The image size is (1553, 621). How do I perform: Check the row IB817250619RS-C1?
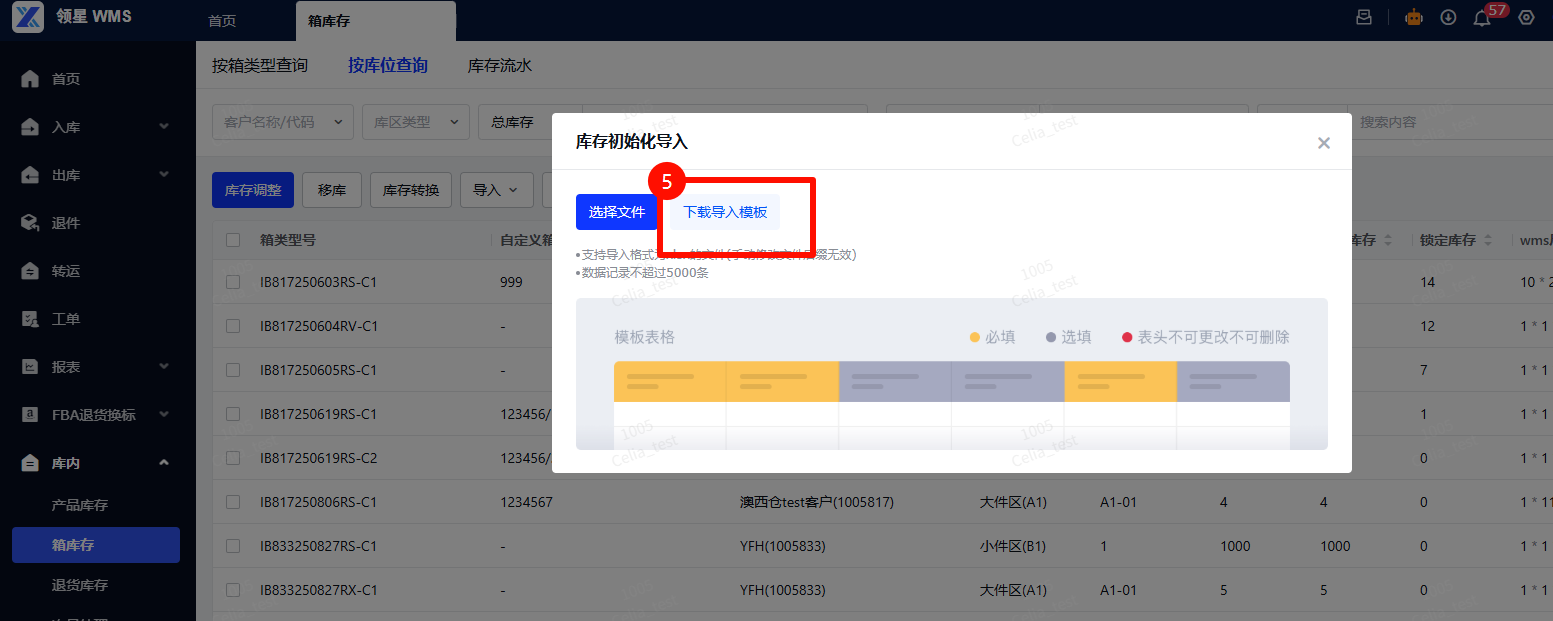tap(233, 414)
